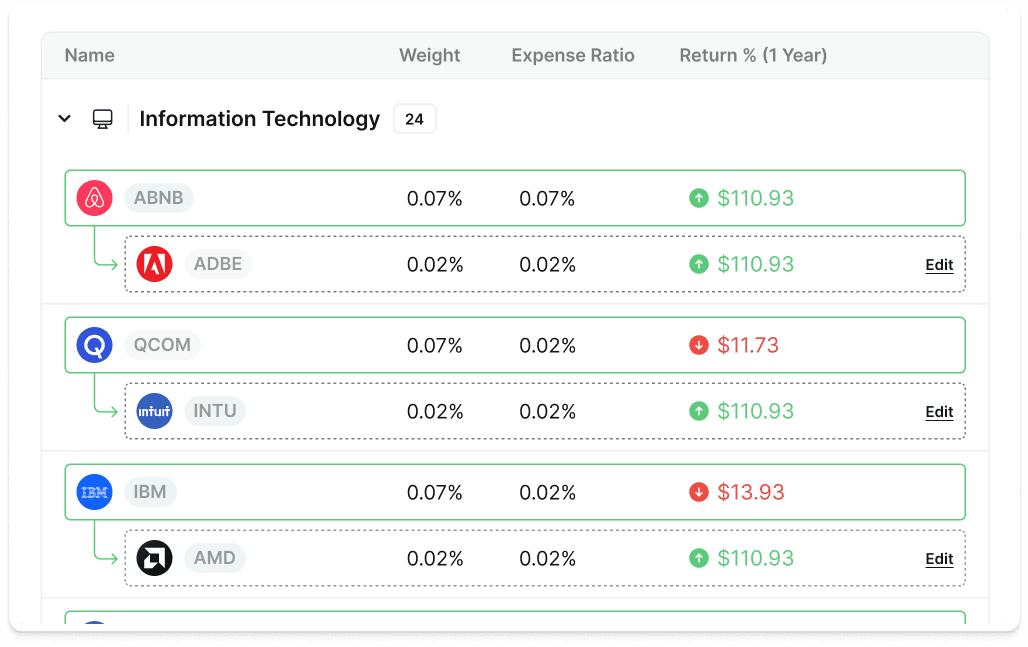Select the ABNB ticker tag
The image size is (1028, 647).
click(x=159, y=198)
